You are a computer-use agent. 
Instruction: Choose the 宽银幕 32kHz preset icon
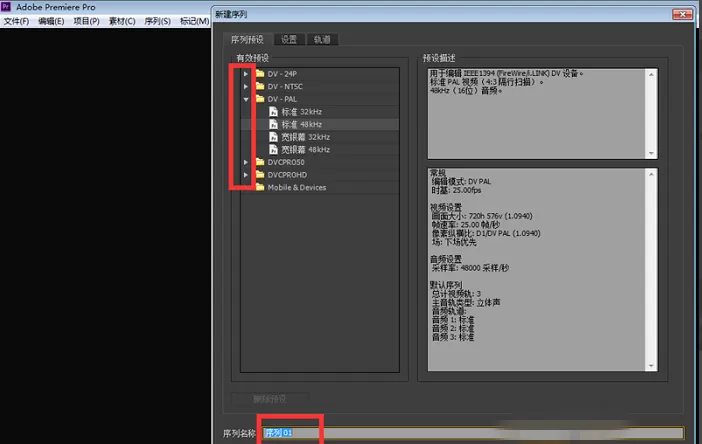[273, 137]
